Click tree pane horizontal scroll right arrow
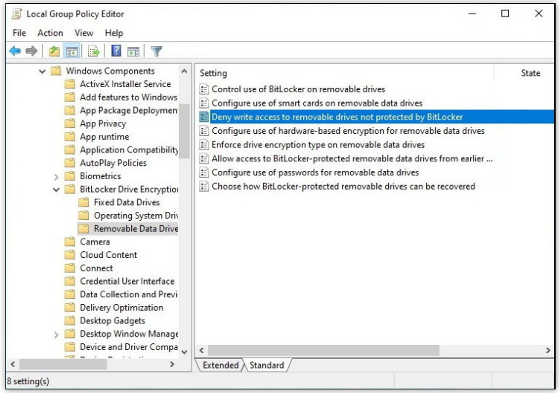The height and width of the screenshot is (393, 560). (172, 364)
